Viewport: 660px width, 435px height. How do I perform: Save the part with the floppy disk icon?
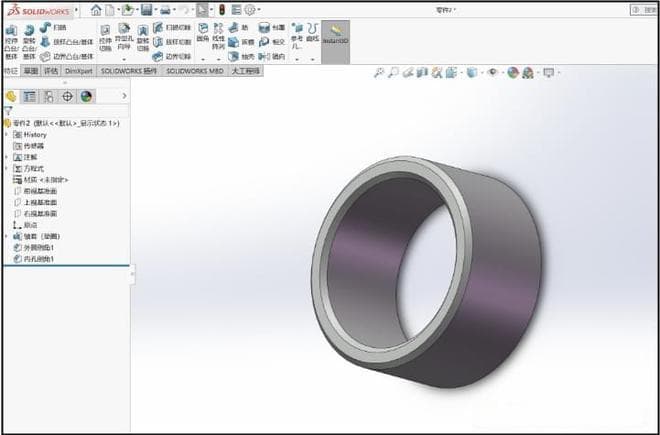tap(146, 10)
